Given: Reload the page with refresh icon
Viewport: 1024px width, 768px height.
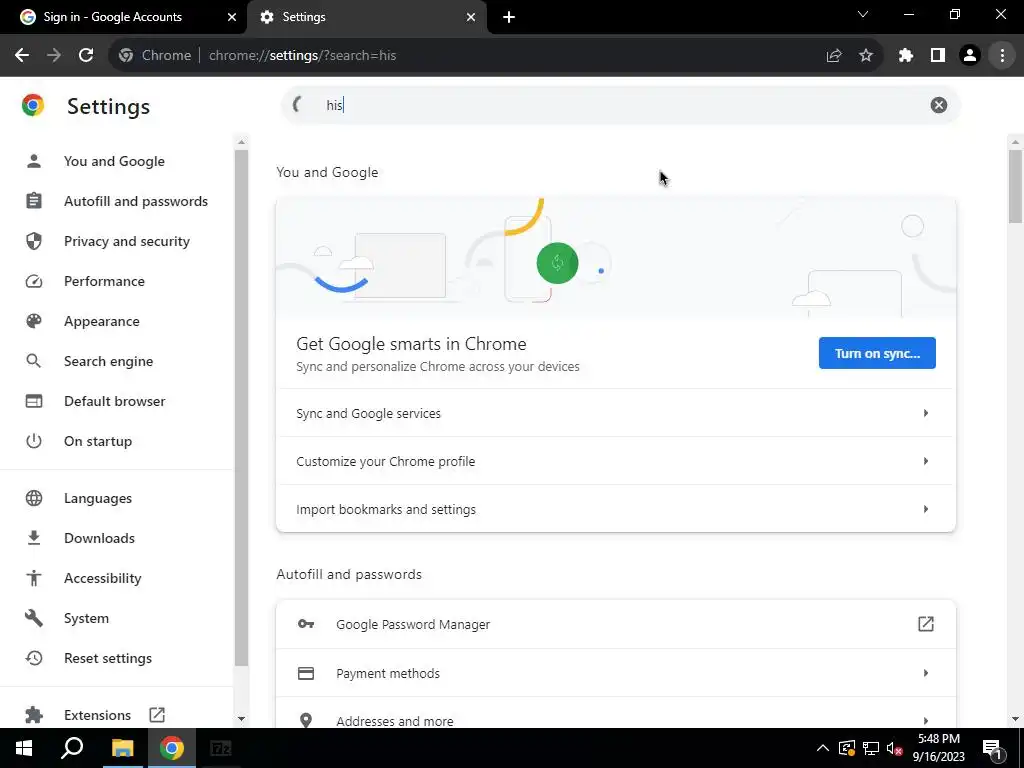Looking at the screenshot, I should point(86,56).
